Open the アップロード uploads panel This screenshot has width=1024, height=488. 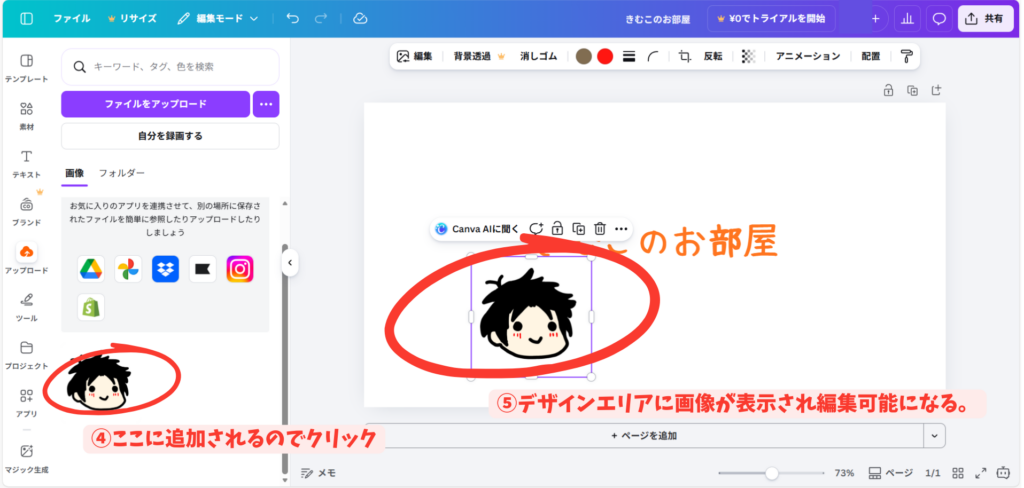click(x=26, y=259)
